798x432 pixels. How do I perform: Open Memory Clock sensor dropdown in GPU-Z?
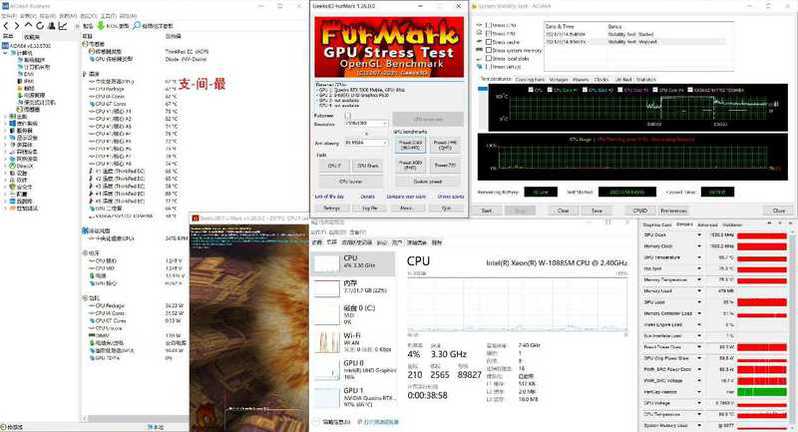(x=700, y=246)
